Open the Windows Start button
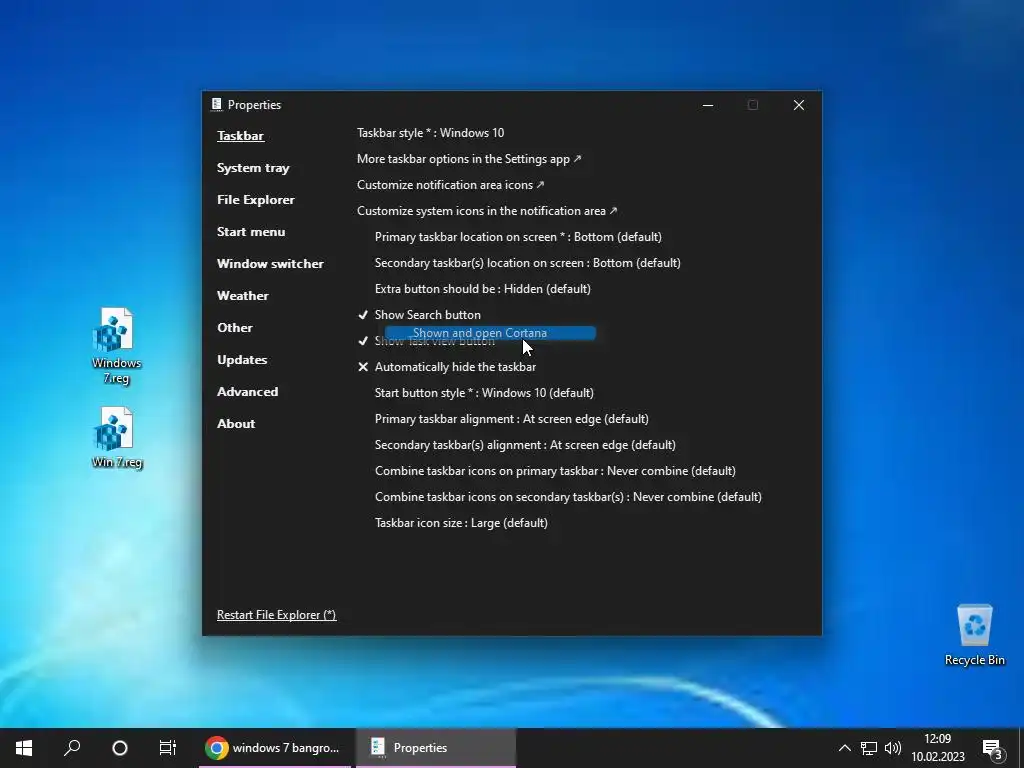 click(24, 748)
